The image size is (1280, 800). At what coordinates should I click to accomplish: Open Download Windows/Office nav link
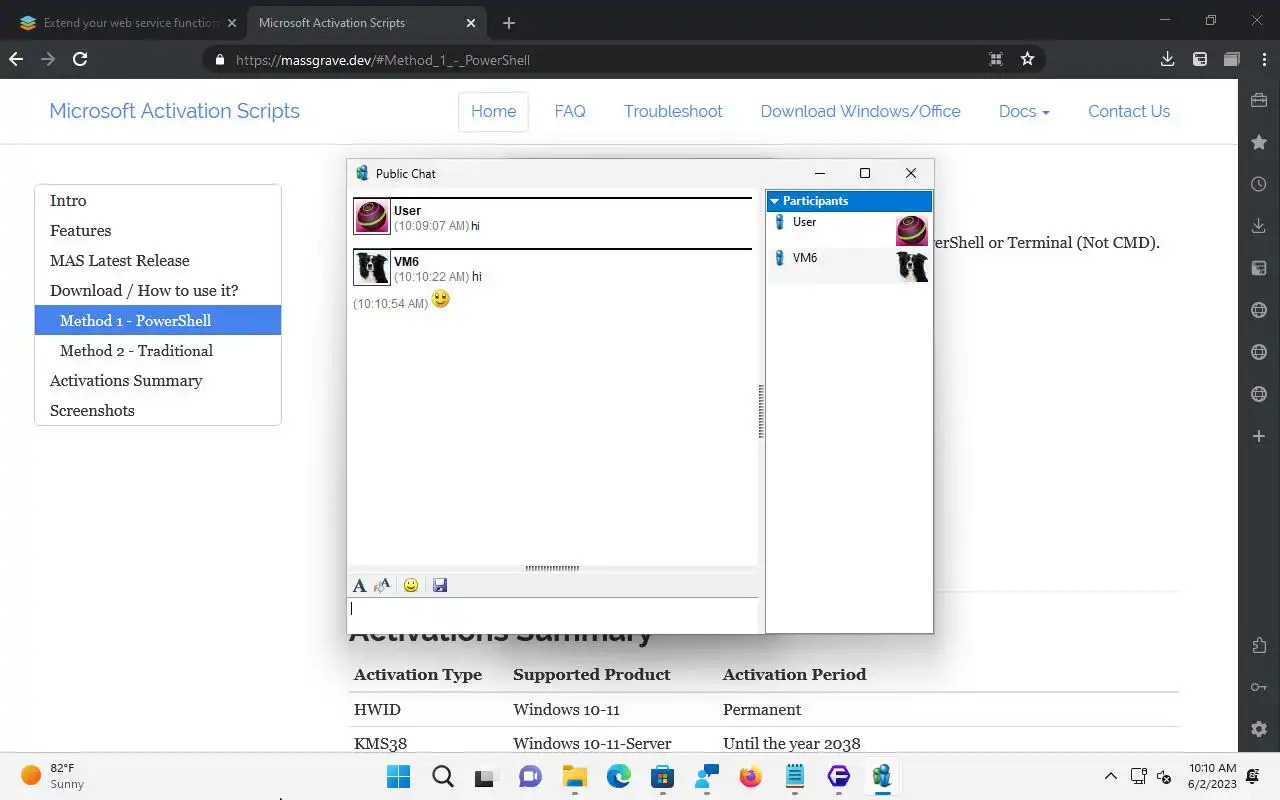[861, 111]
